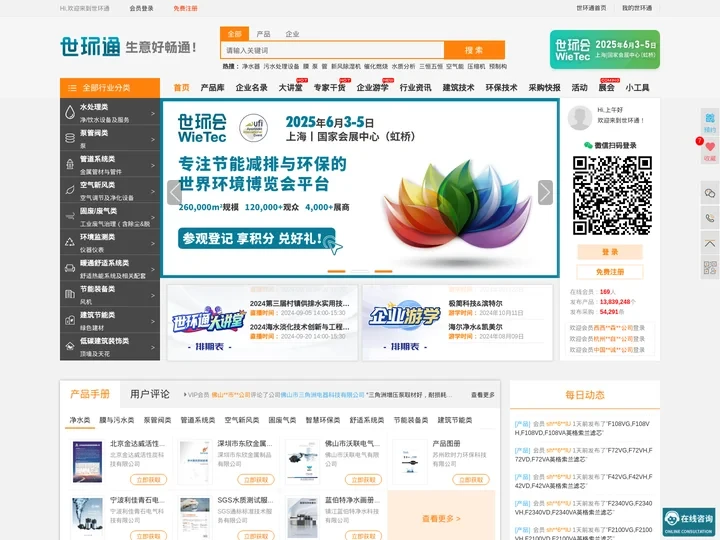Click the hydrant icon for 管道系统类

pos(70,164)
